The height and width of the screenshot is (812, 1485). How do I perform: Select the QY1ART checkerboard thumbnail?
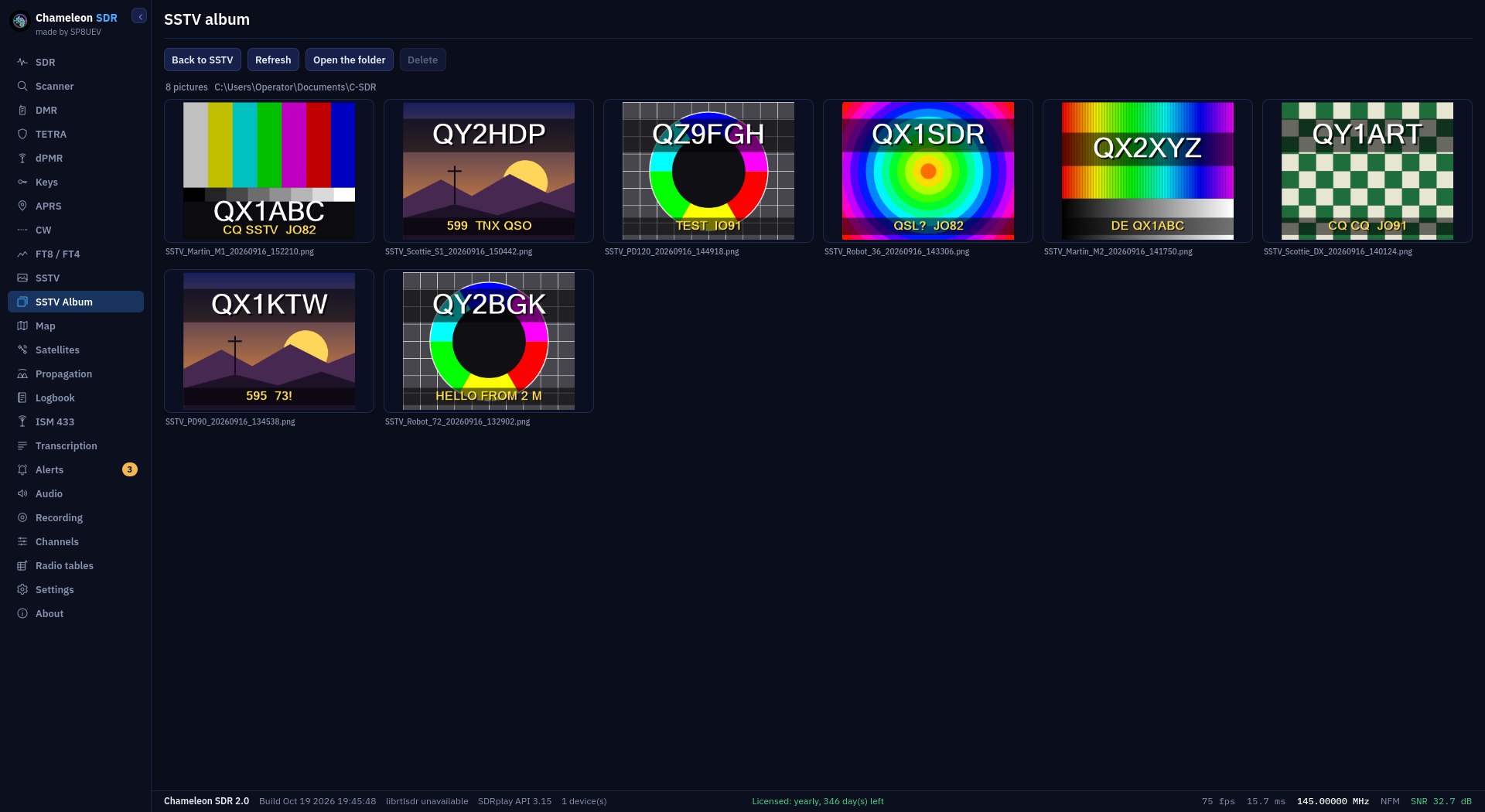tap(1367, 171)
